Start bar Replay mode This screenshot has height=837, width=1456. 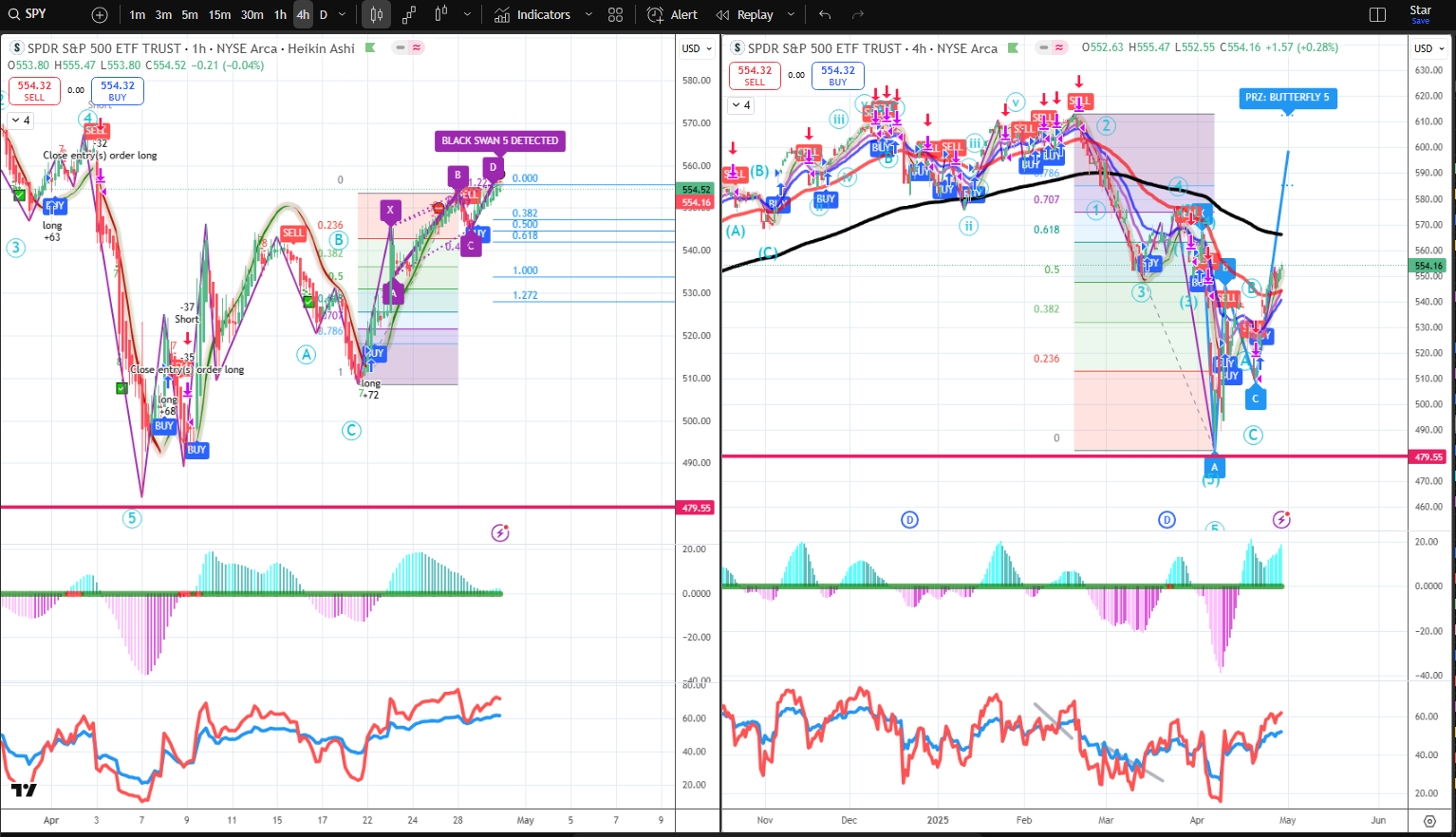(x=746, y=14)
